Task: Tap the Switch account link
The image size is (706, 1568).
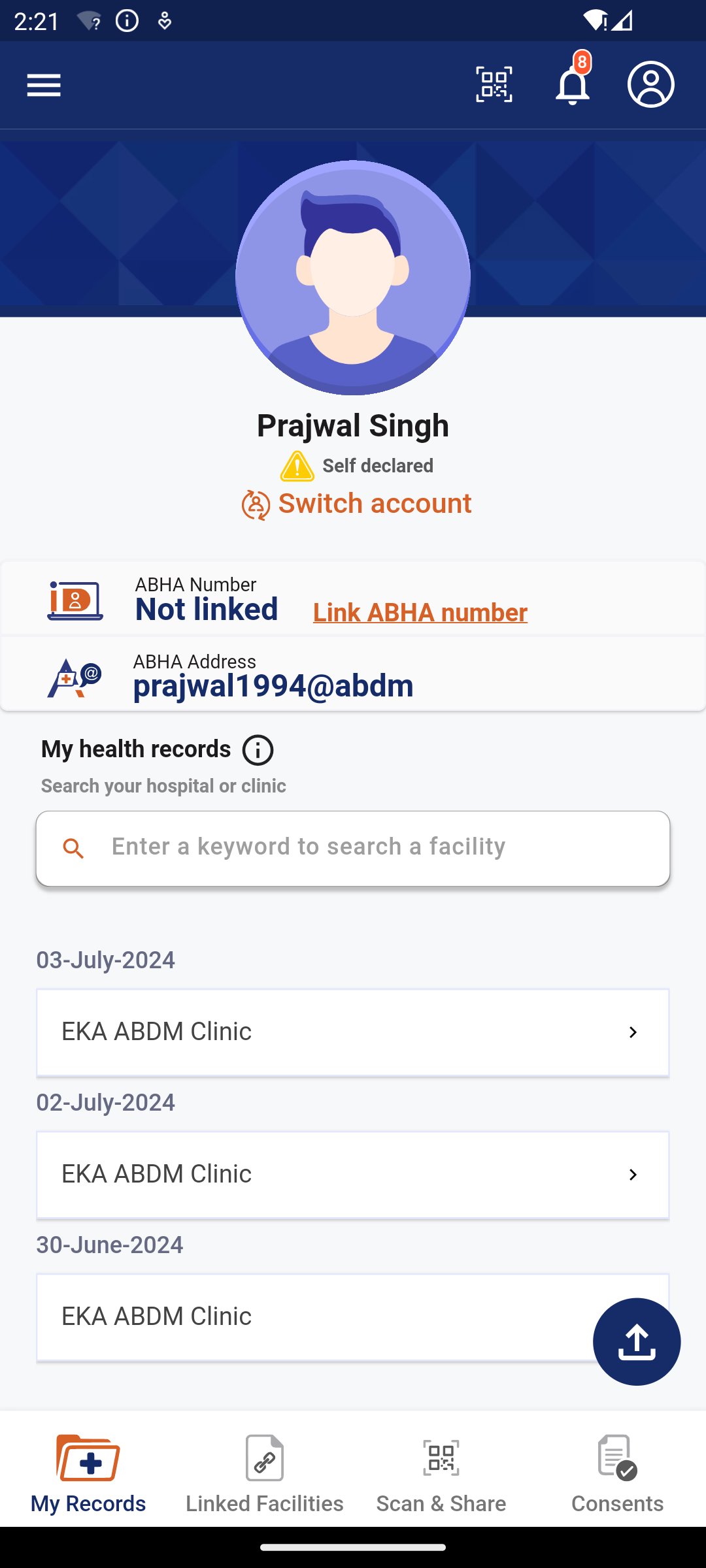Action: tap(357, 504)
